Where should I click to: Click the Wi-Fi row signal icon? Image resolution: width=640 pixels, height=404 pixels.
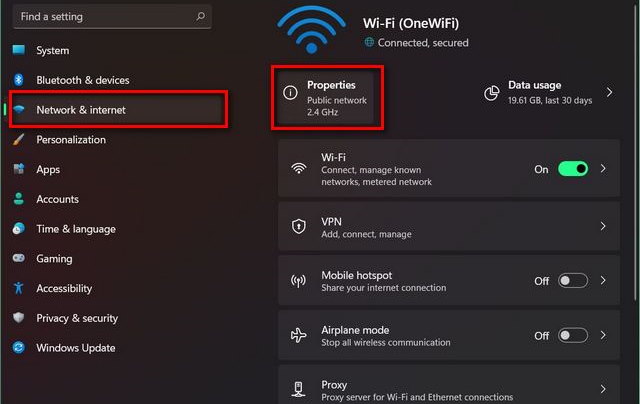click(299, 168)
